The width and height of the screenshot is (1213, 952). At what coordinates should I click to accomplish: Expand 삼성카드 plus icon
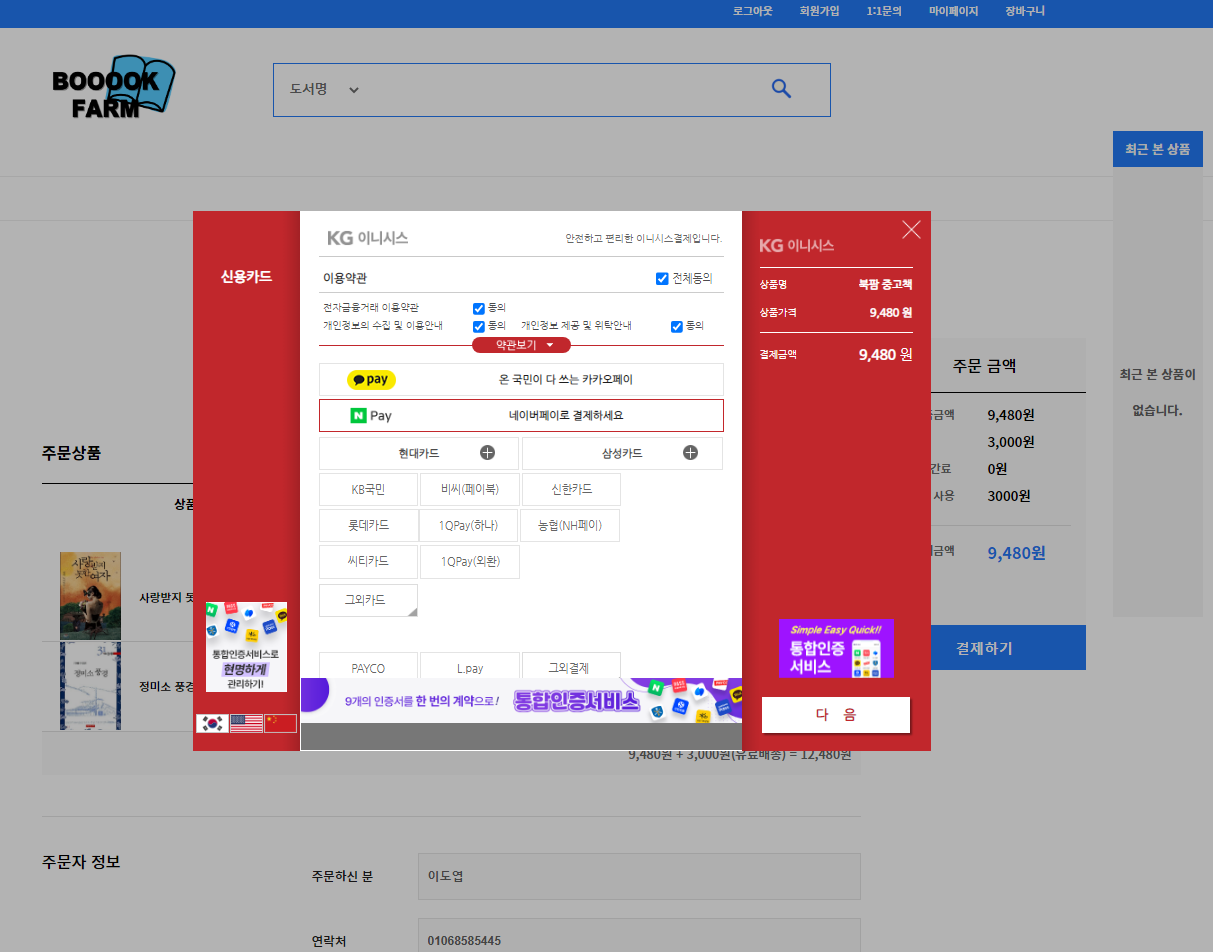[690, 453]
